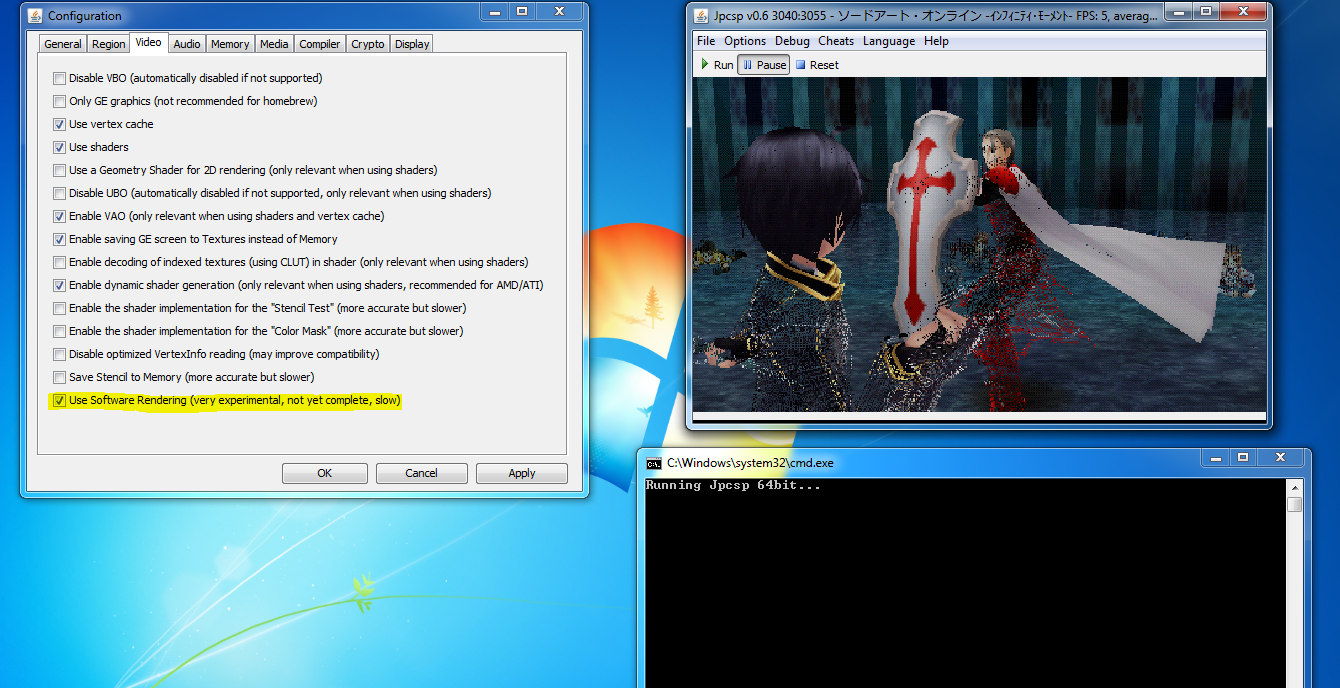
Task: Open the Help menu in Jpcsp
Action: (936, 41)
